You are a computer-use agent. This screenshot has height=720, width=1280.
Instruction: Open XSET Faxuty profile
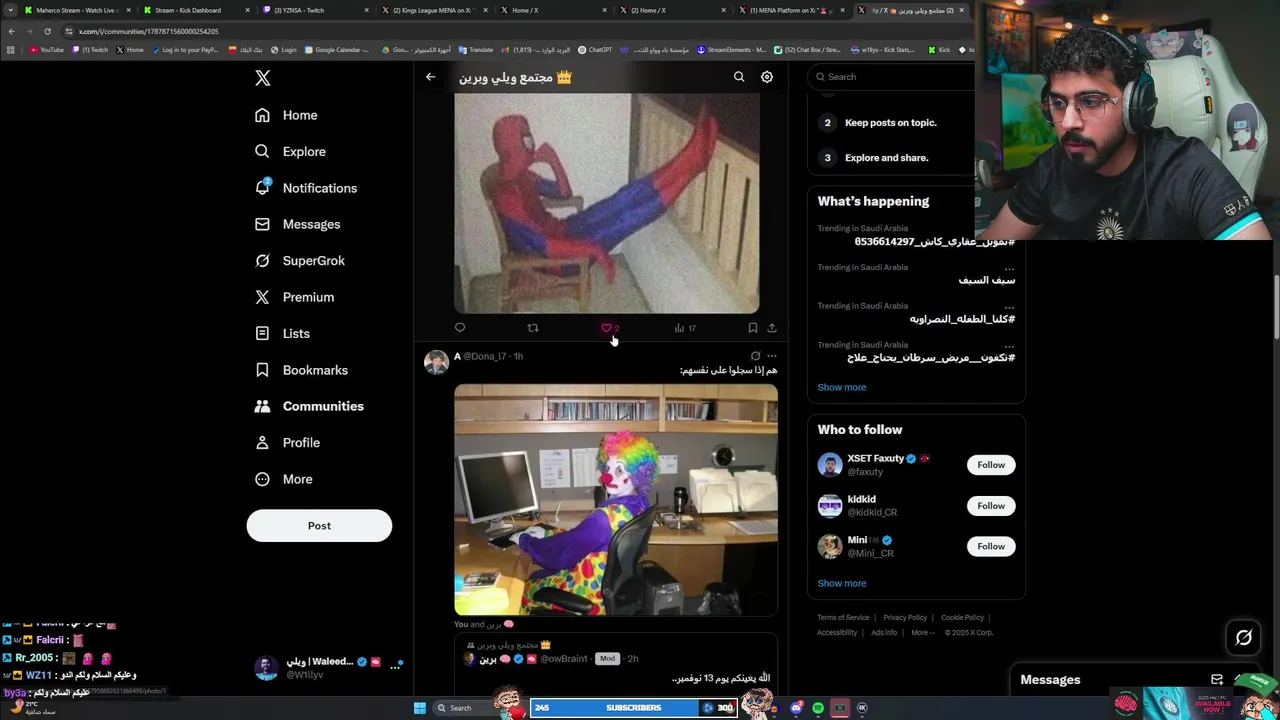[x=875, y=459]
